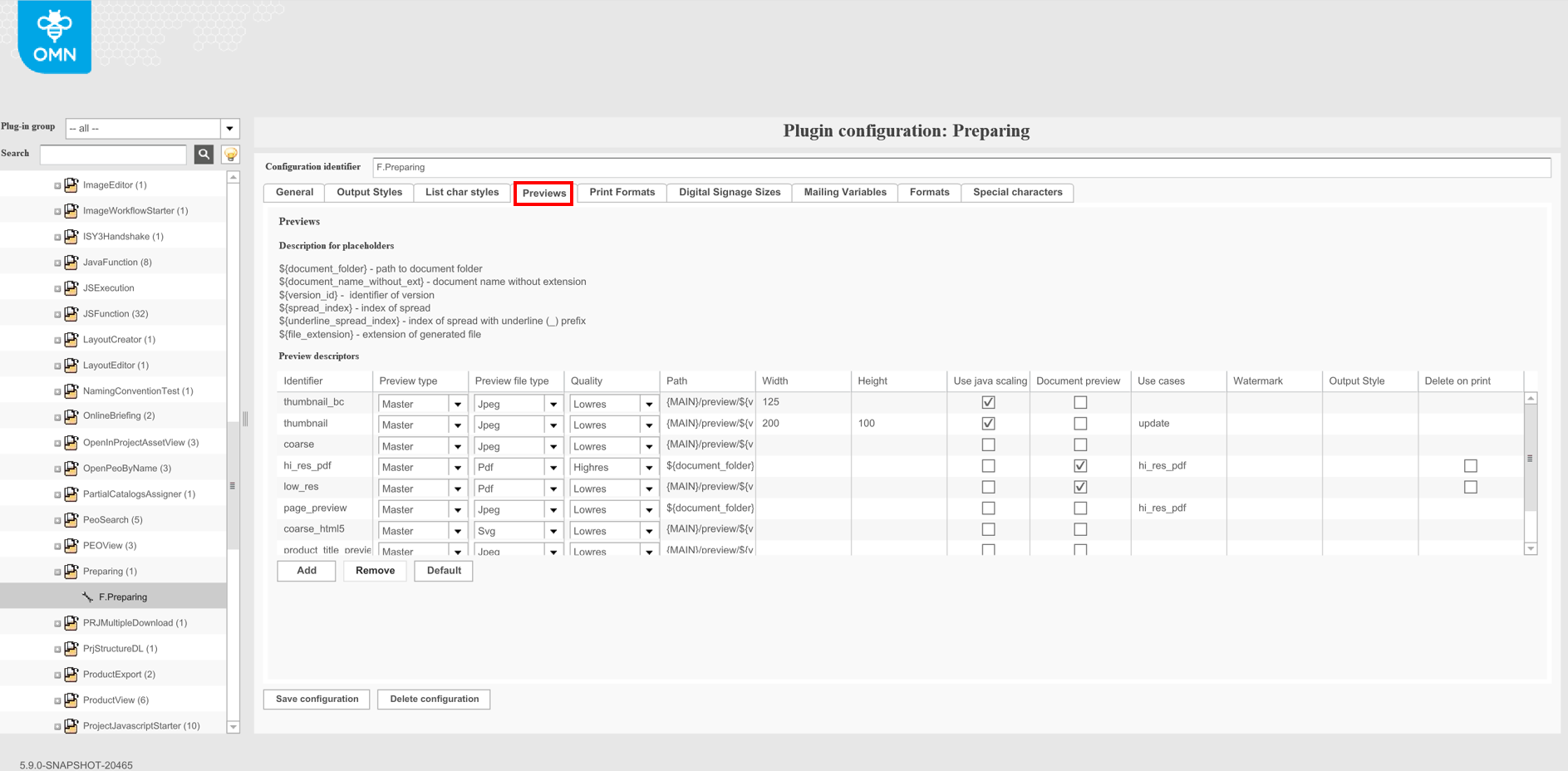Click the lightbulb hint icon beside search

point(230,154)
